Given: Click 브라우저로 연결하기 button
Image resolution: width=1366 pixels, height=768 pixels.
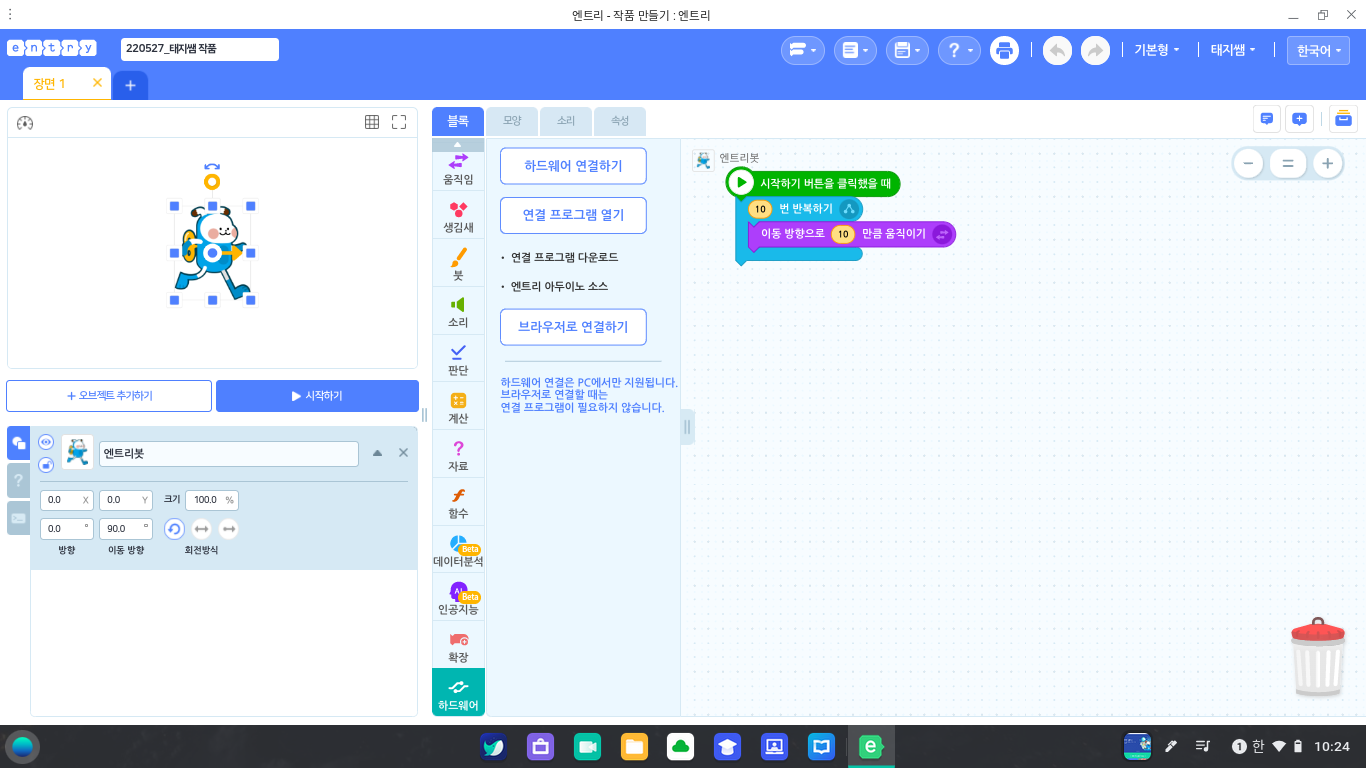Looking at the screenshot, I should [573, 327].
